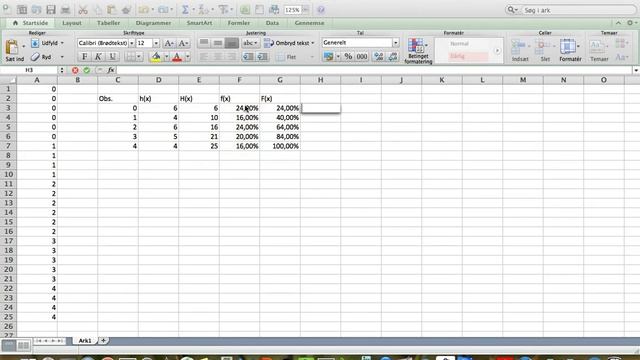Click the increase decimal places button

[x=379, y=57]
